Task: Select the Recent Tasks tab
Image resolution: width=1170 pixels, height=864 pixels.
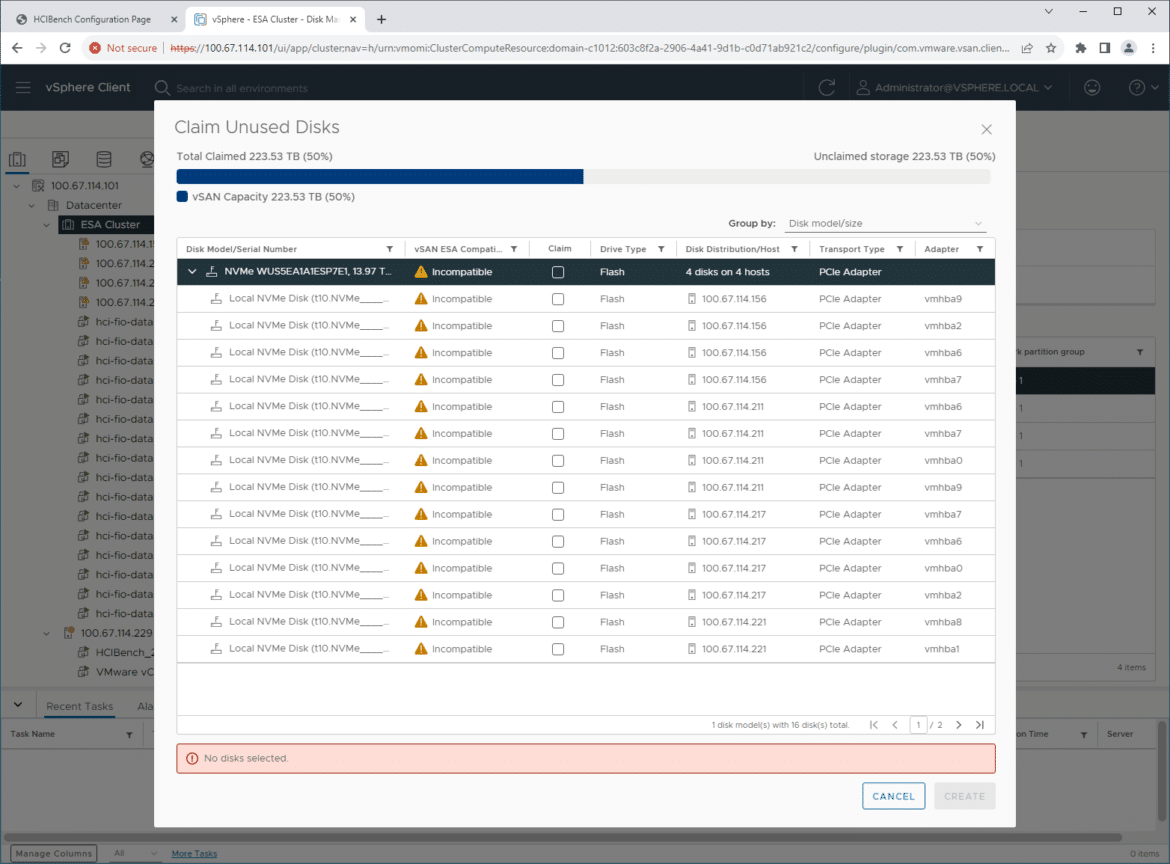Action: pyautogui.click(x=80, y=706)
